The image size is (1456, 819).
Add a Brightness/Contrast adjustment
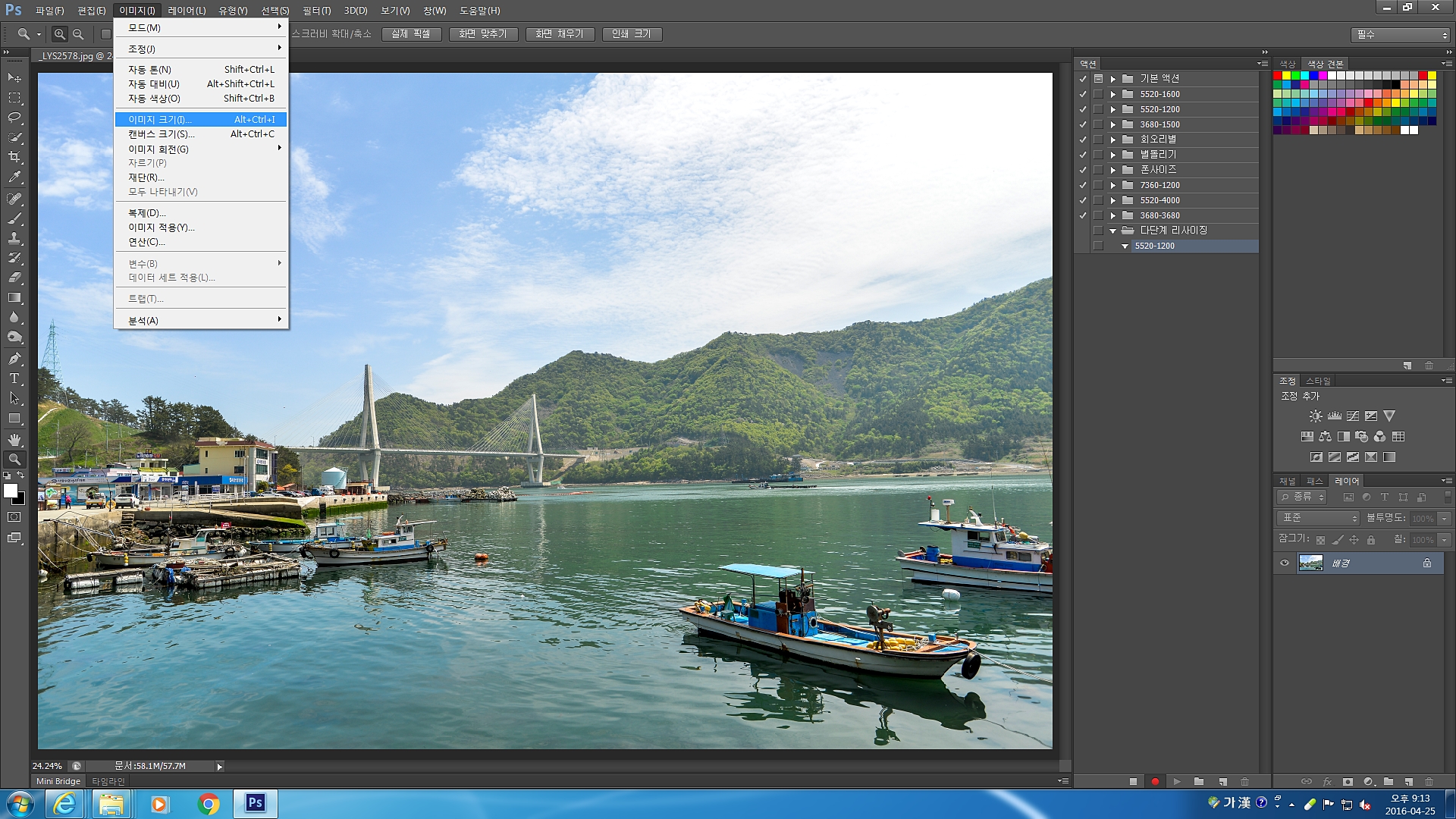[x=1316, y=416]
